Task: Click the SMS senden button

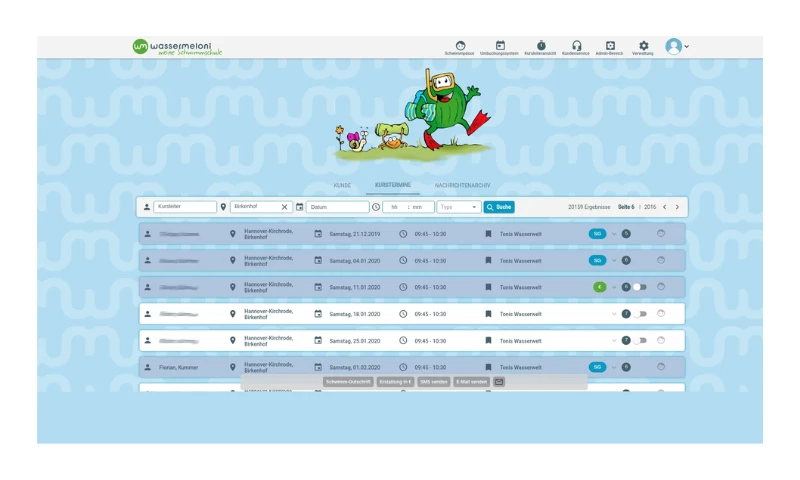Action: pos(433,382)
